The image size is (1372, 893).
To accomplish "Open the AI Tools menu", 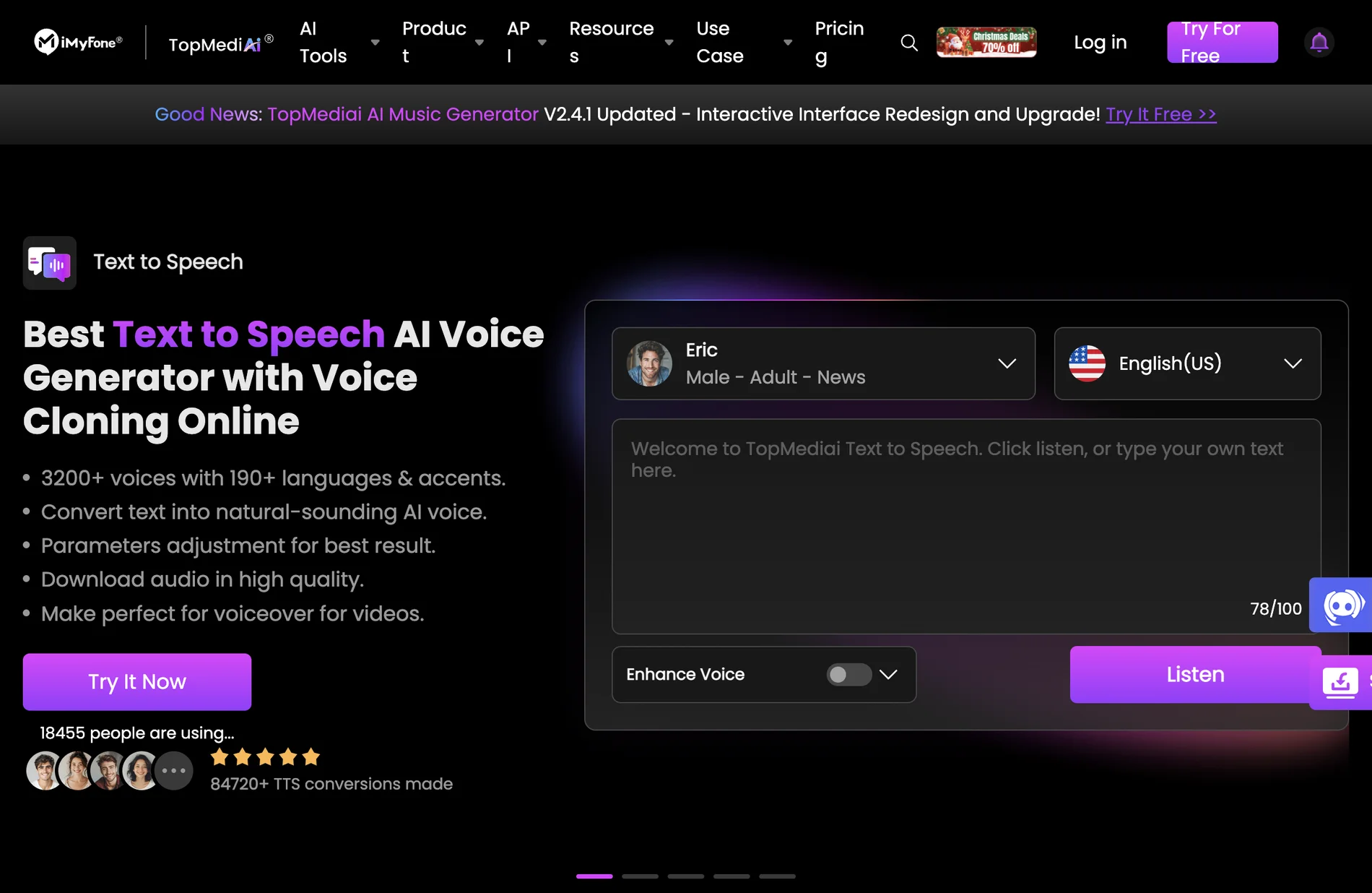I will [324, 42].
